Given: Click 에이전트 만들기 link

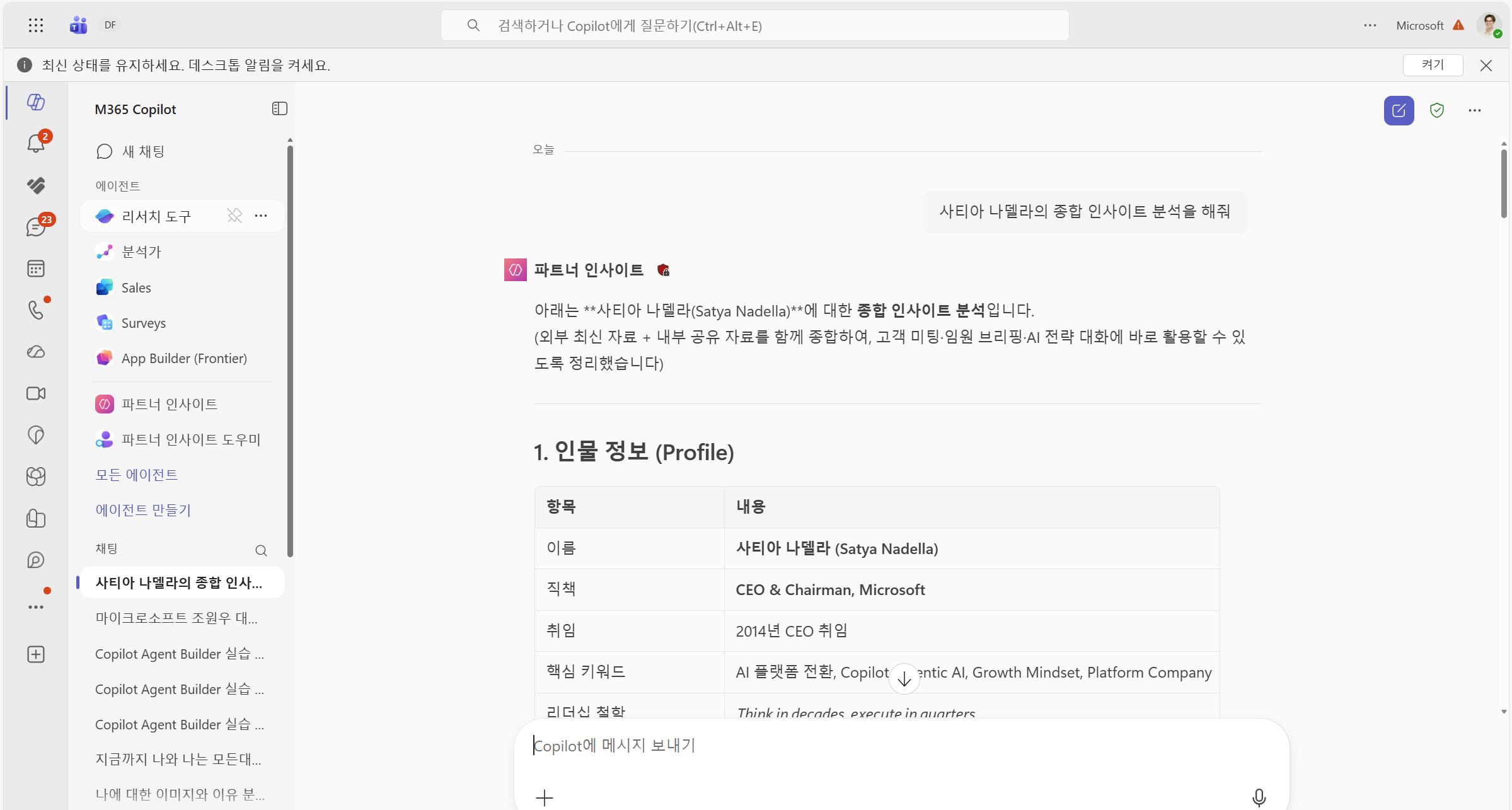Looking at the screenshot, I should tap(143, 510).
